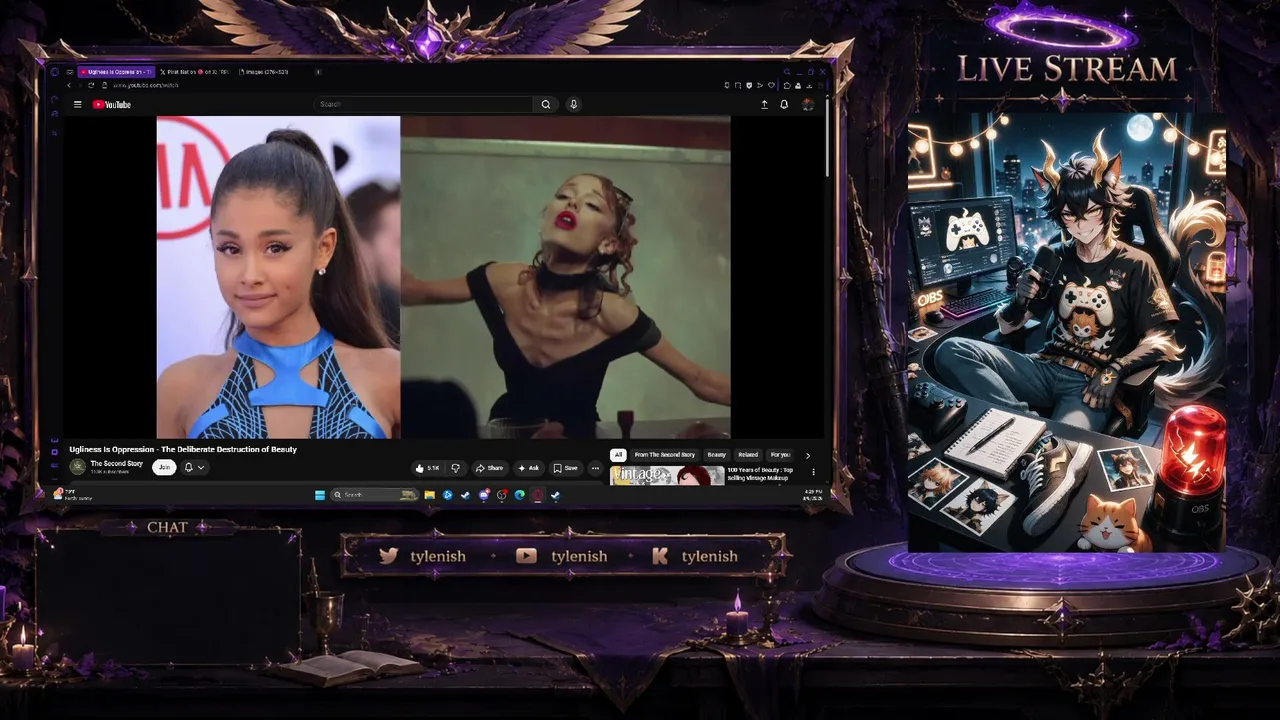Viewport: 1280px width, 720px height.
Task: Open the weather widget on the taskbar
Action: [x=72, y=495]
